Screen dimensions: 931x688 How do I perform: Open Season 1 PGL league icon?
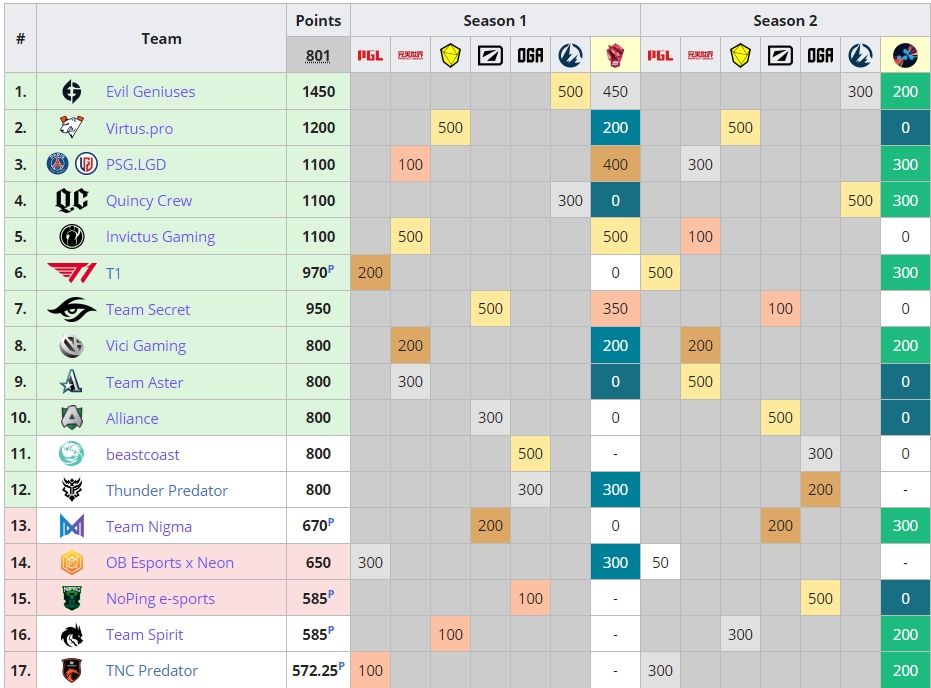(x=370, y=55)
